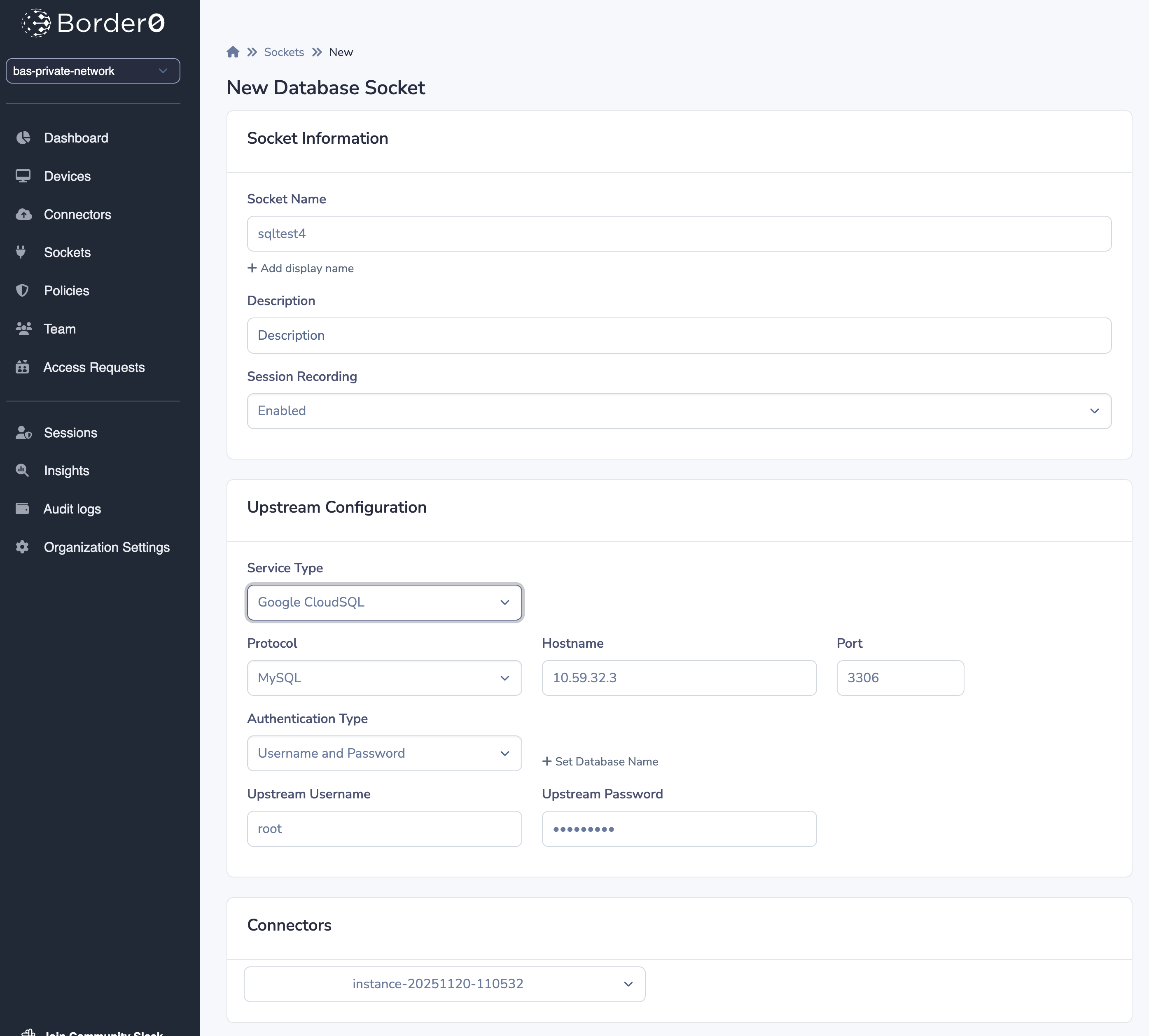The width and height of the screenshot is (1149, 1036).
Task: Change the MySQL Protocol dropdown
Action: pyautogui.click(x=384, y=678)
